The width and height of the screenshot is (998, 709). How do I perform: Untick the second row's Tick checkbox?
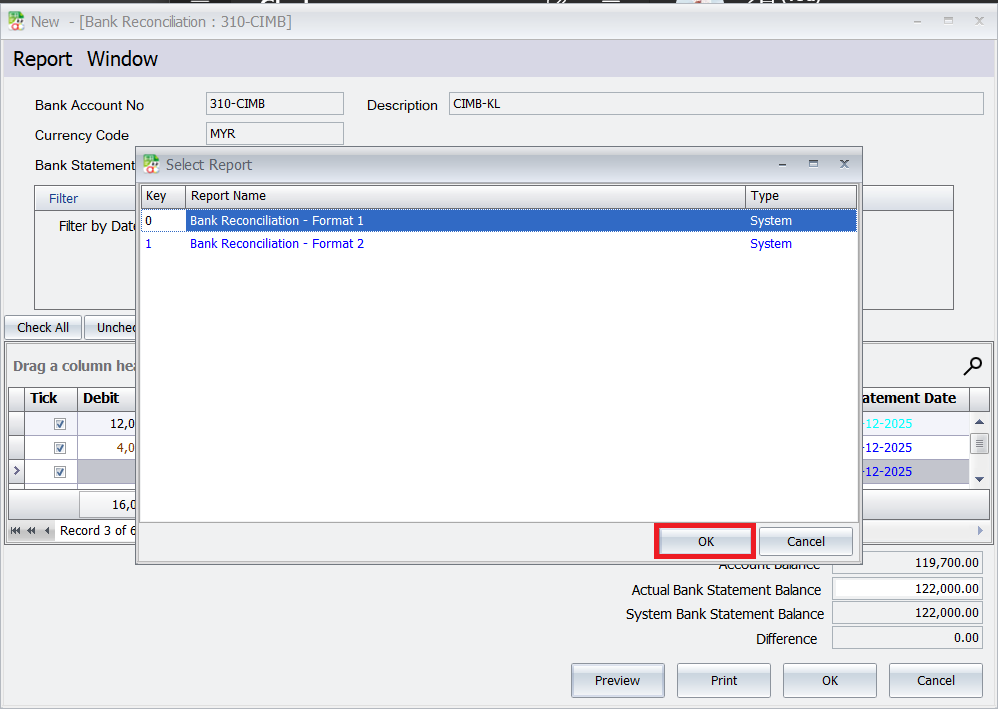tap(60, 448)
